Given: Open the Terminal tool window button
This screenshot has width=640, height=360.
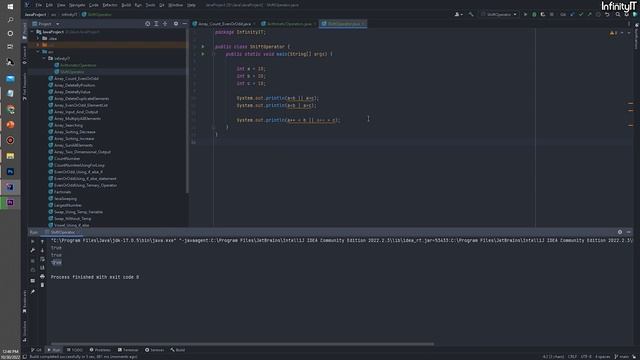Looking at the screenshot, I should pos(128,350).
